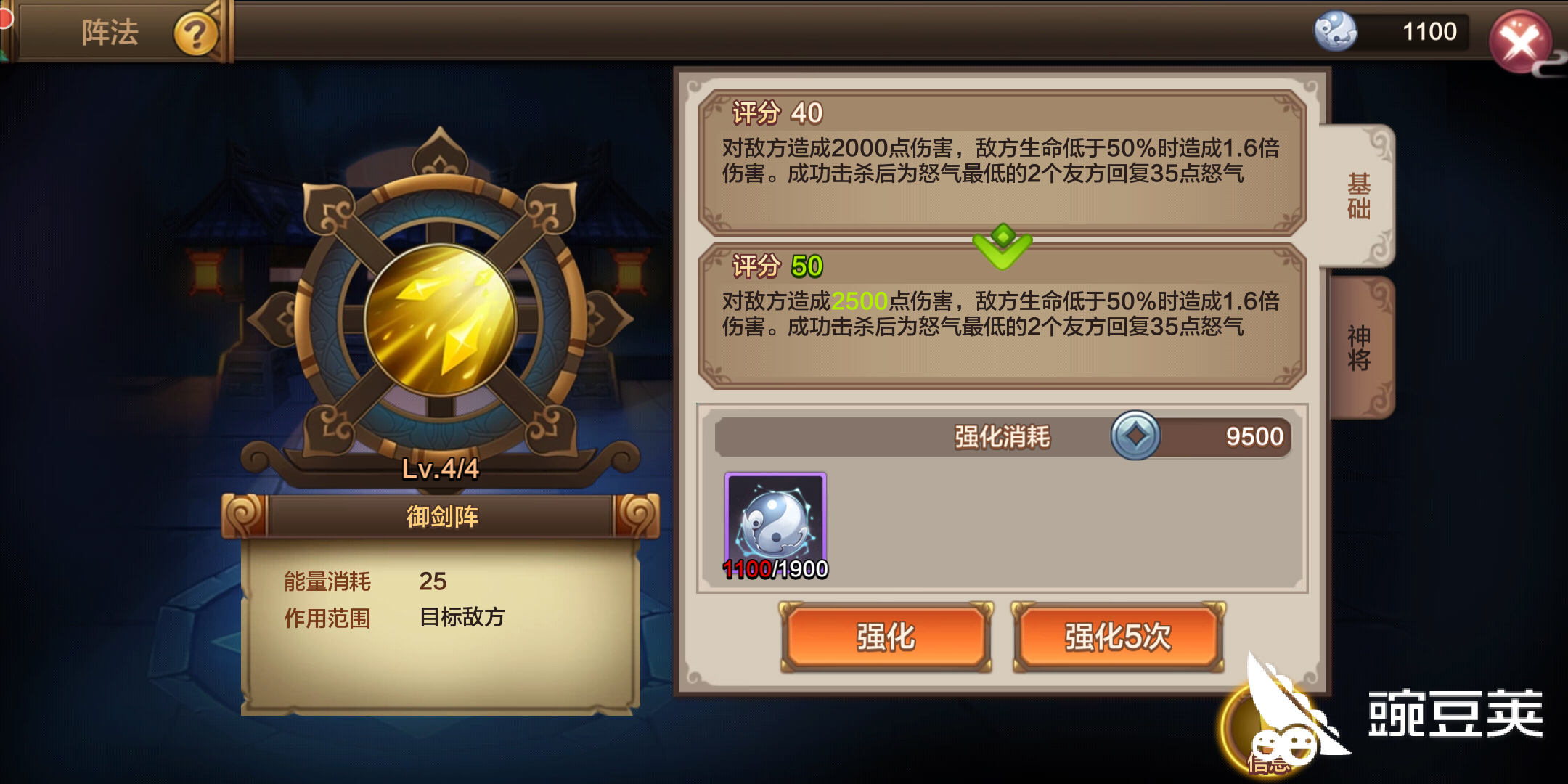Tap the 阵法 title label
This screenshot has width=1568, height=784.
point(110,33)
